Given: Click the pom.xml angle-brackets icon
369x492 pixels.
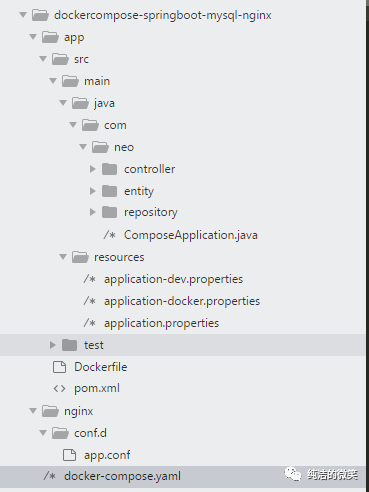Looking at the screenshot, I should point(59,388).
